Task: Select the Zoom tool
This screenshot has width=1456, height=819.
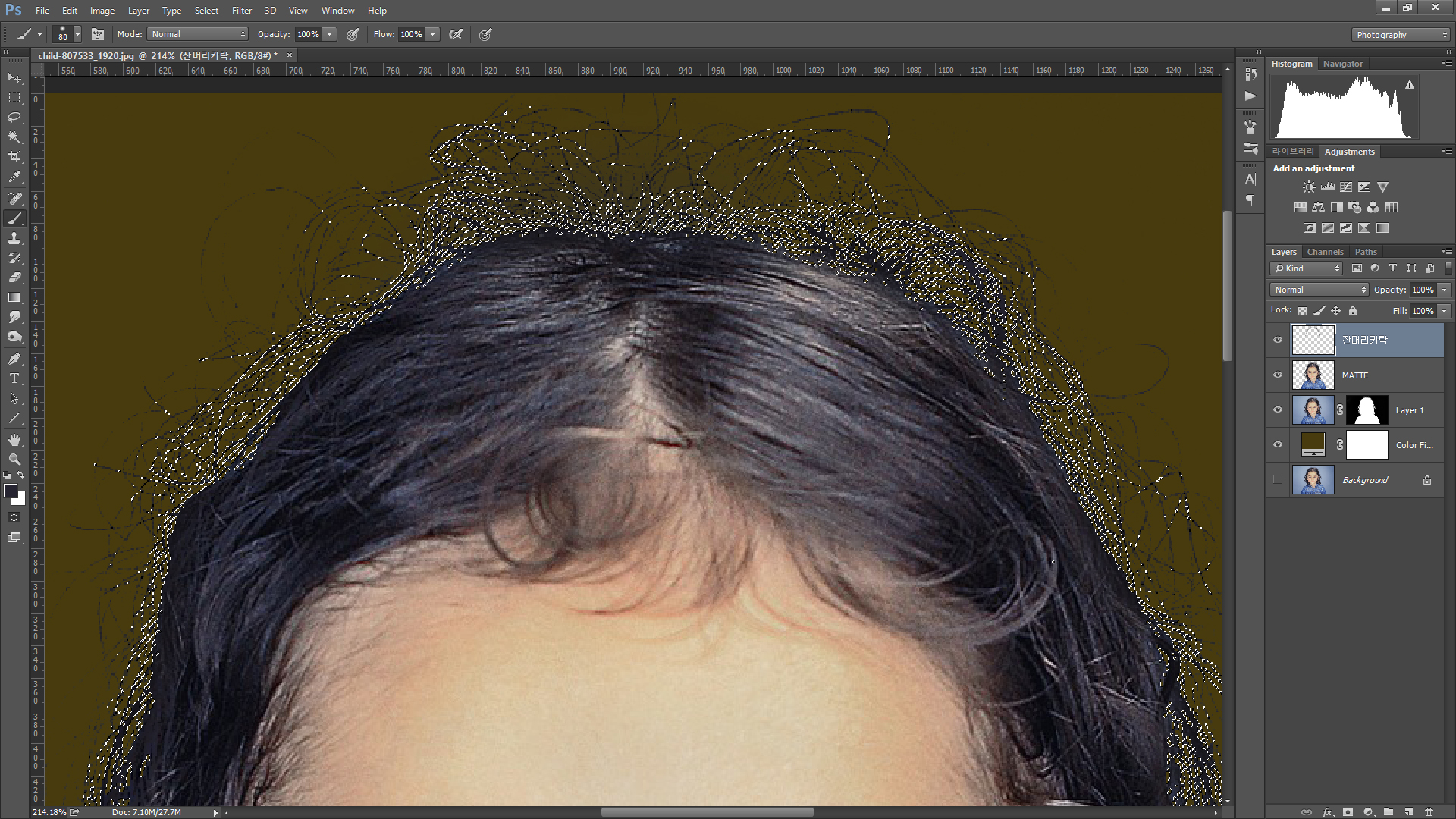Action: tap(14, 460)
